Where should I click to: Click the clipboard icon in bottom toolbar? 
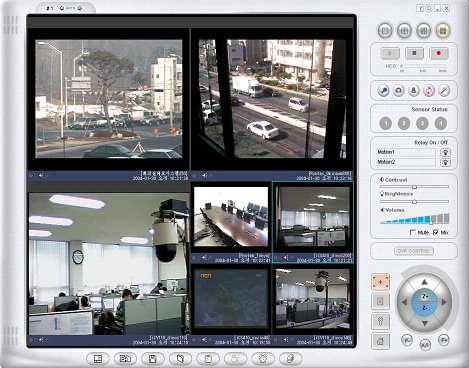point(208,359)
